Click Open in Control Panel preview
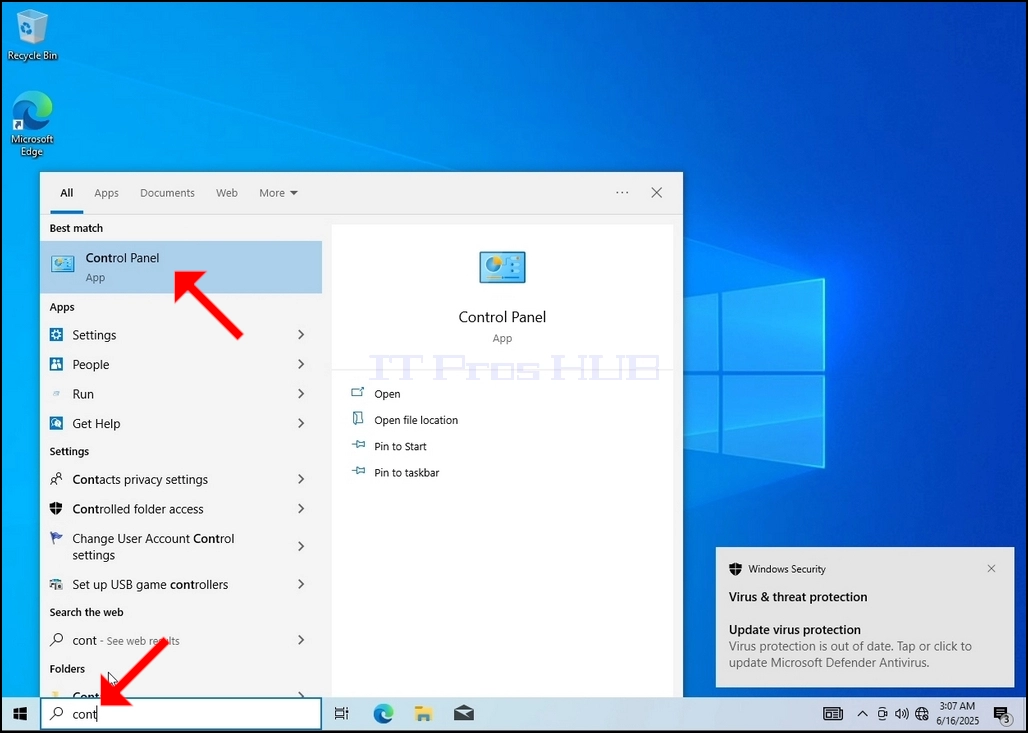 (x=387, y=394)
